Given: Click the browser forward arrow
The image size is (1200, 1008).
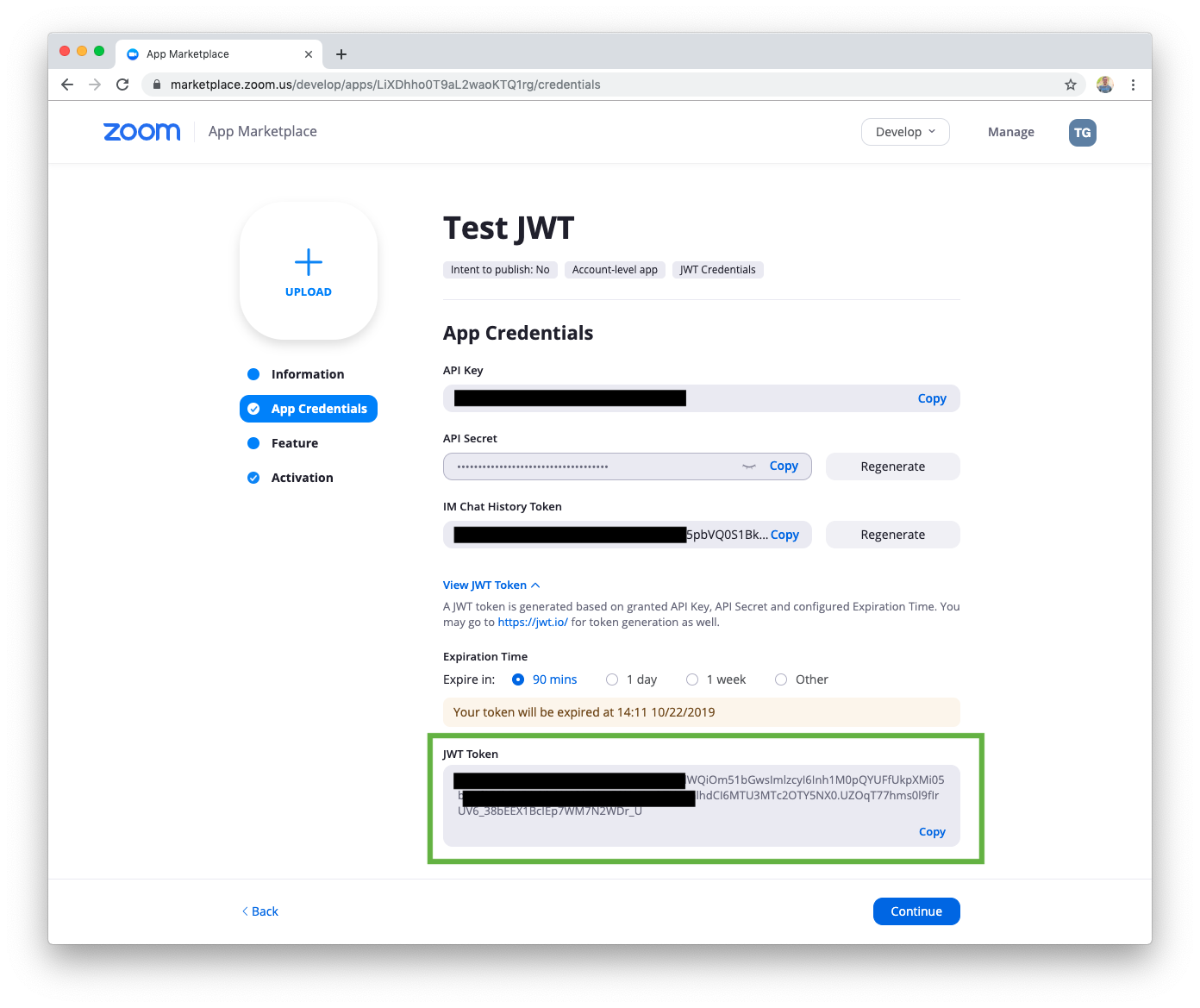Looking at the screenshot, I should (95, 85).
